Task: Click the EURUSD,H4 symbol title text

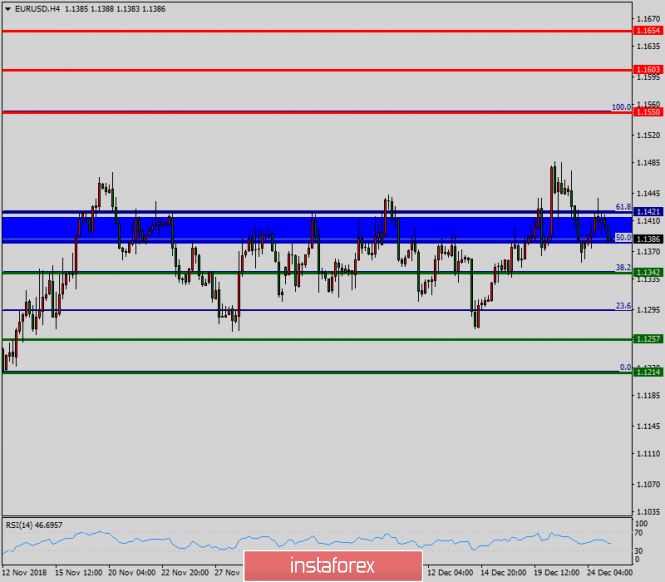Action: [x=36, y=8]
